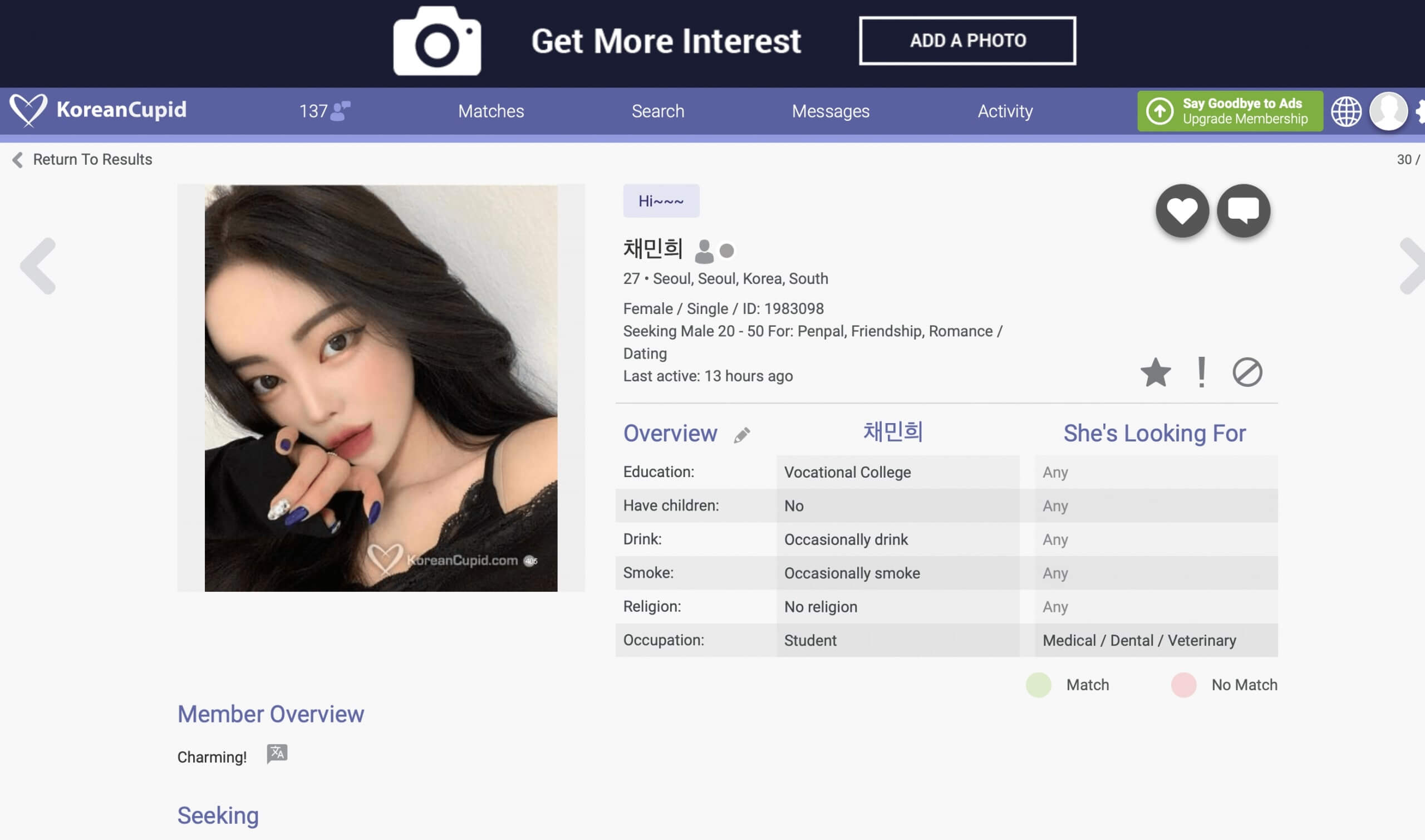Screen dimensions: 1425x840
Task: Click the Last active 13 hours ago text
Action: (x=707, y=376)
